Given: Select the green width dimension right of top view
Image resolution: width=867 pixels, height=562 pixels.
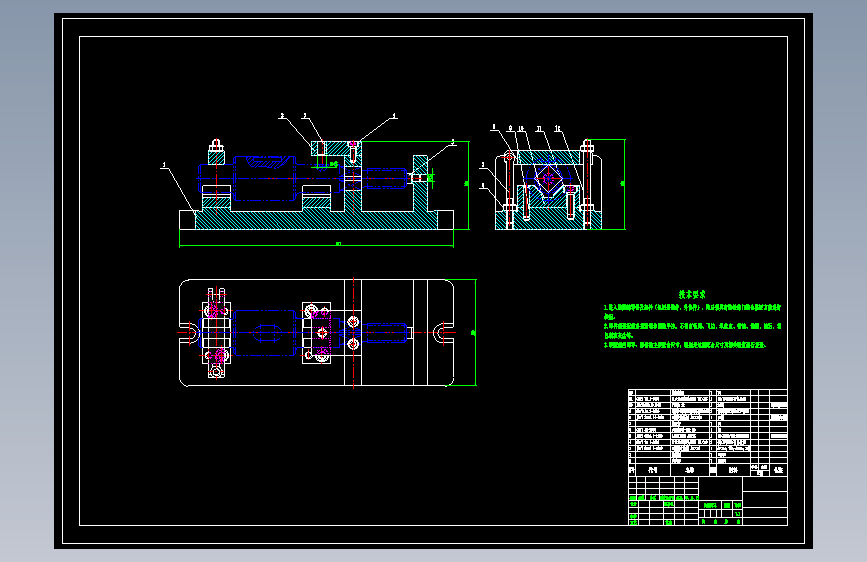Looking at the screenshot, I should [x=474, y=332].
